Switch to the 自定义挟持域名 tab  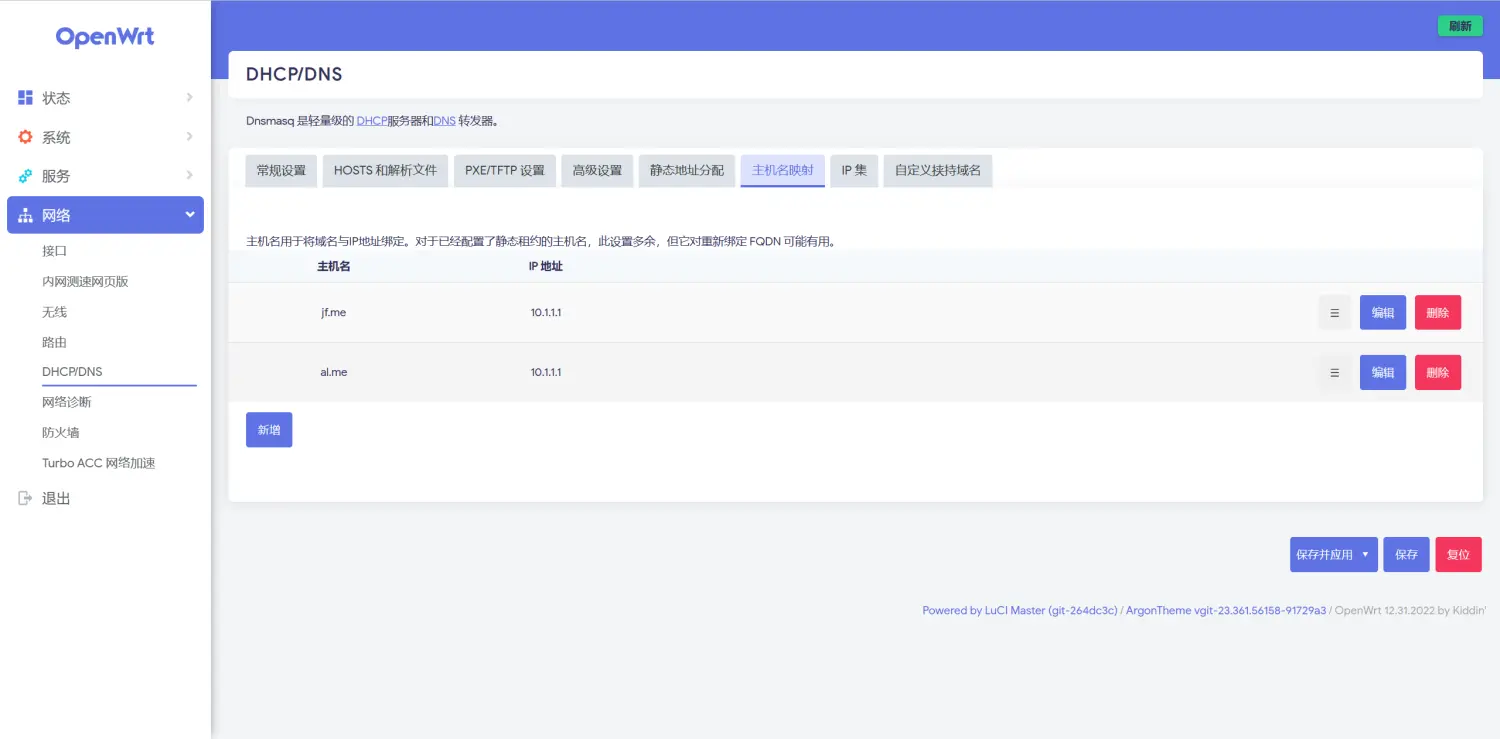point(937,170)
